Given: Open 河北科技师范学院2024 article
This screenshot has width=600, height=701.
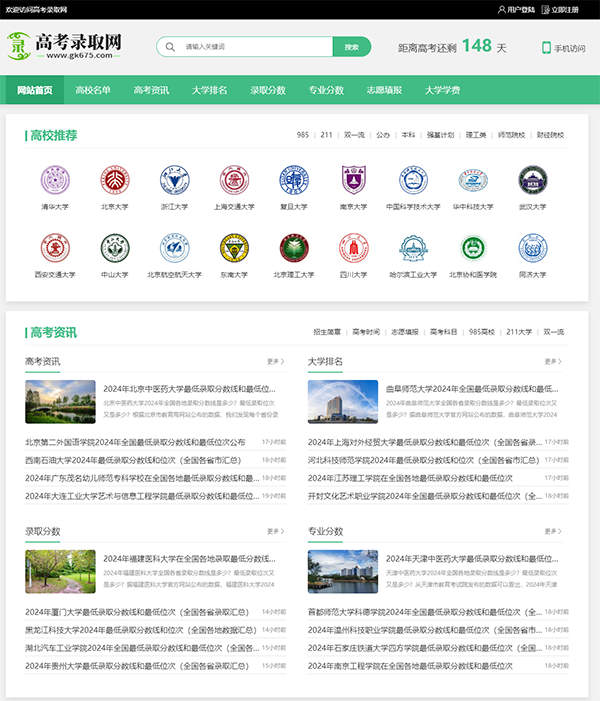Looking at the screenshot, I should 423,460.
